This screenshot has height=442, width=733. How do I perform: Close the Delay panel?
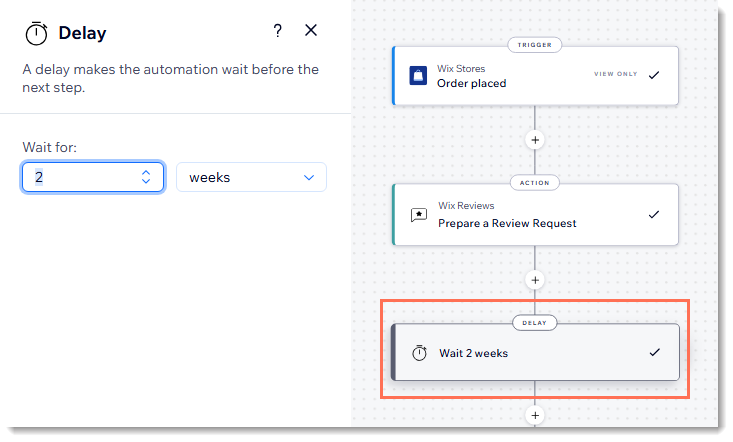coord(311,31)
